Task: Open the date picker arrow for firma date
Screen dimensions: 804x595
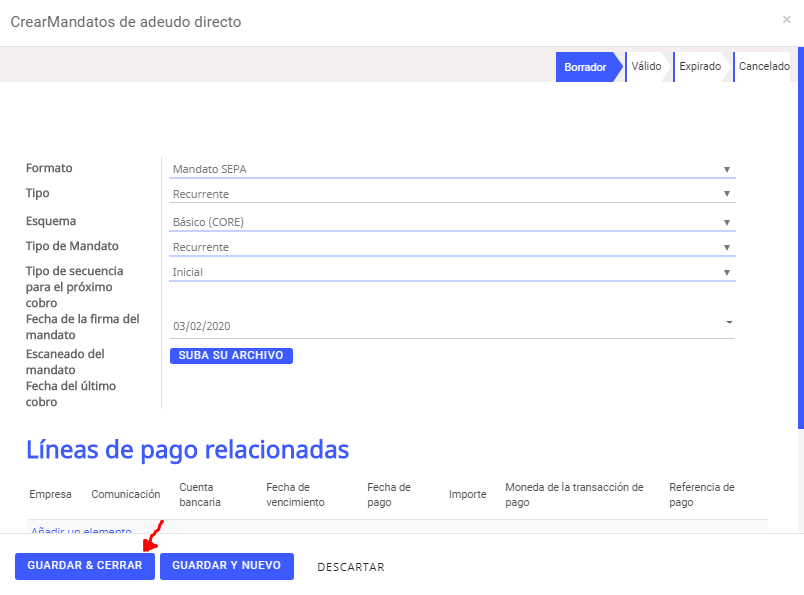Action: click(x=729, y=323)
